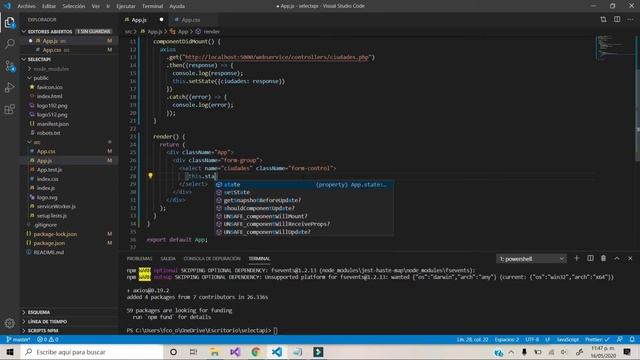Open Visual Studio Code on the taskbar

tap(277, 352)
